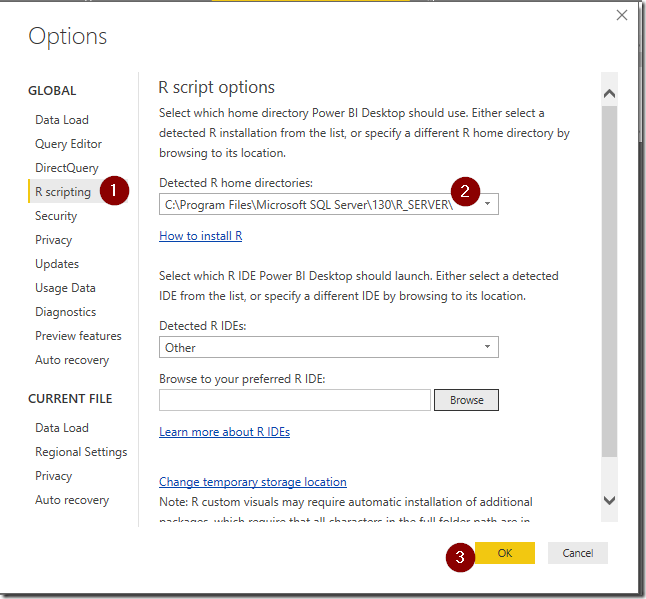Screen dimensions: 646x599
Task: Select the R scripting option
Action: (63, 192)
